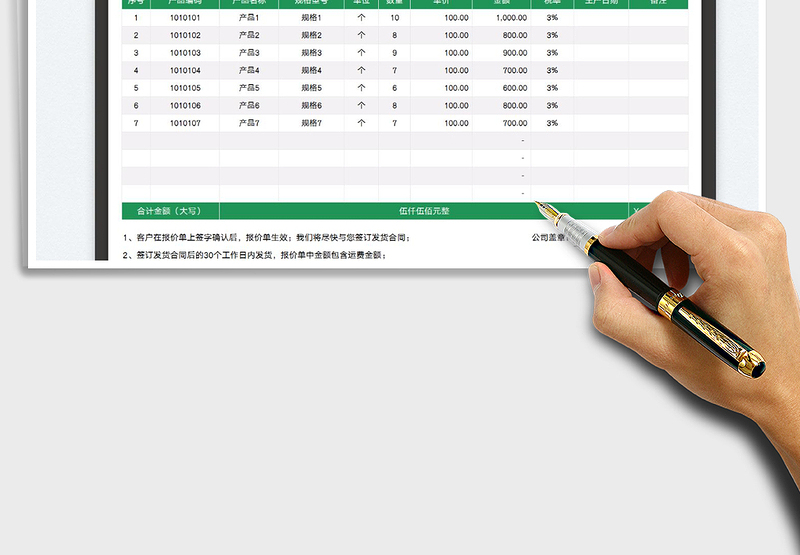The width and height of the screenshot is (800, 555).
Task: Select the 伍仟伍佰元整 total cell
Action: pyautogui.click(x=424, y=211)
